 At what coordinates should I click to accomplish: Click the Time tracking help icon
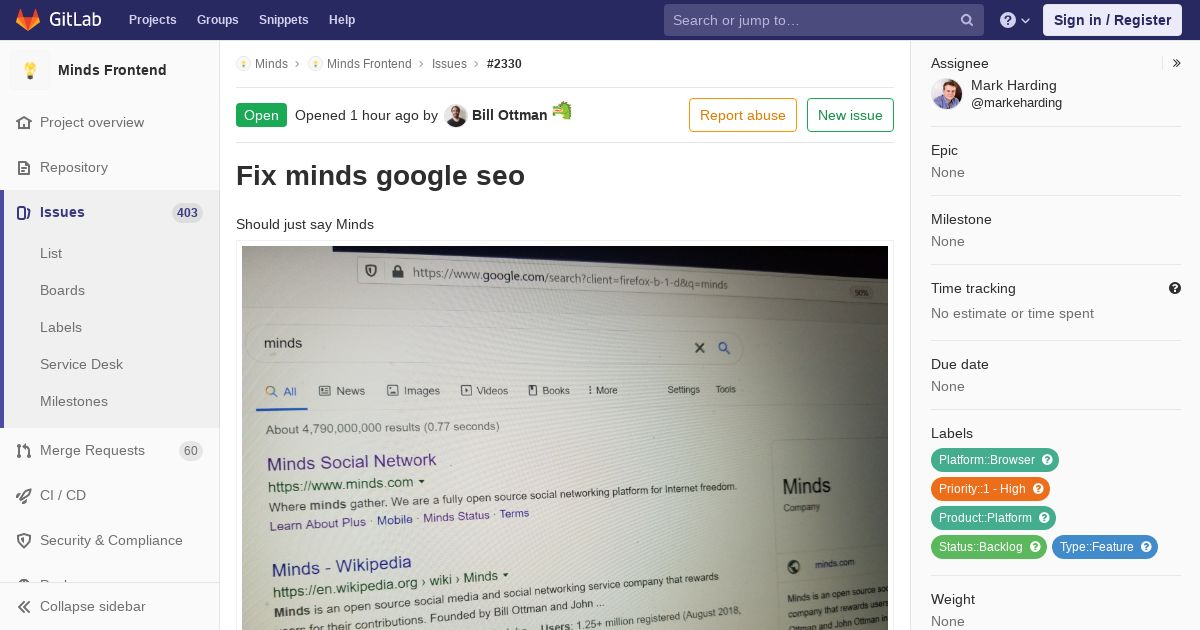tap(1175, 288)
